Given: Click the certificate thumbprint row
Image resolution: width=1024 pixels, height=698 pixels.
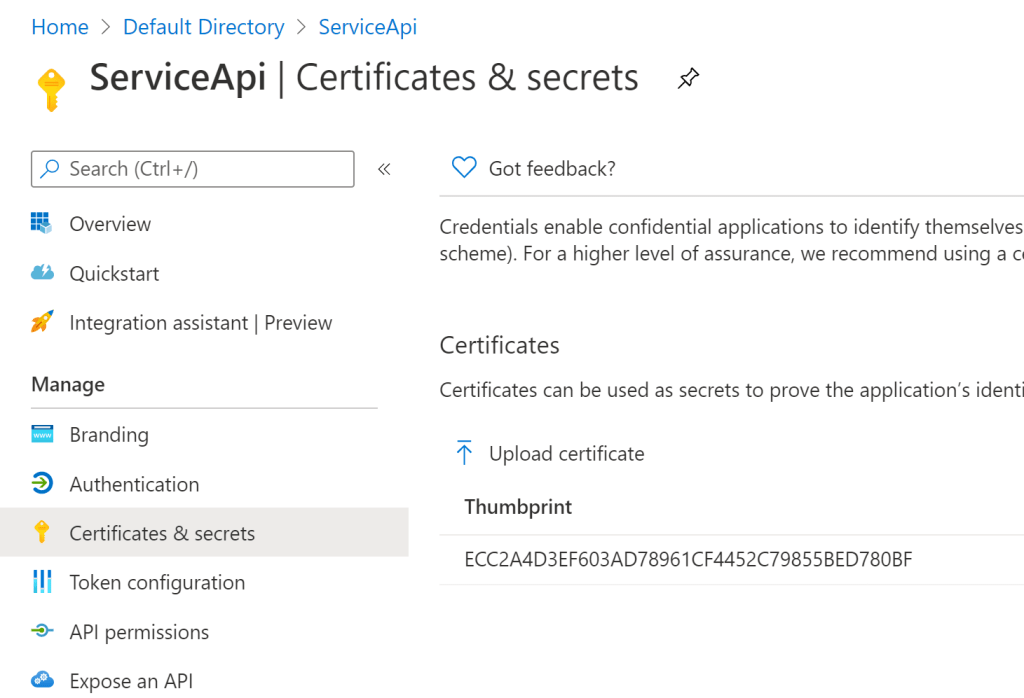Looking at the screenshot, I should (689, 559).
